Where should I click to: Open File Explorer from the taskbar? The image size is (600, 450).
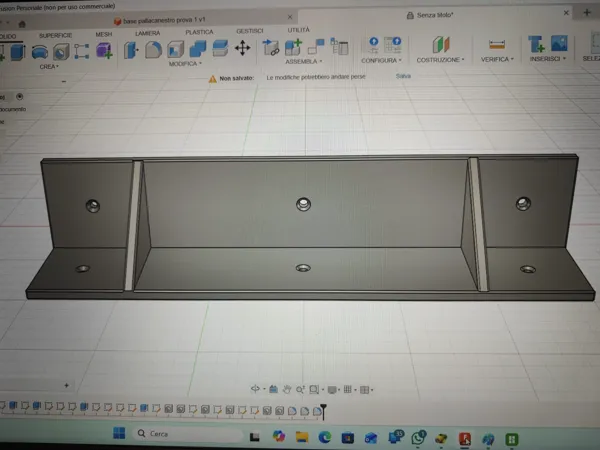pyautogui.click(x=302, y=437)
